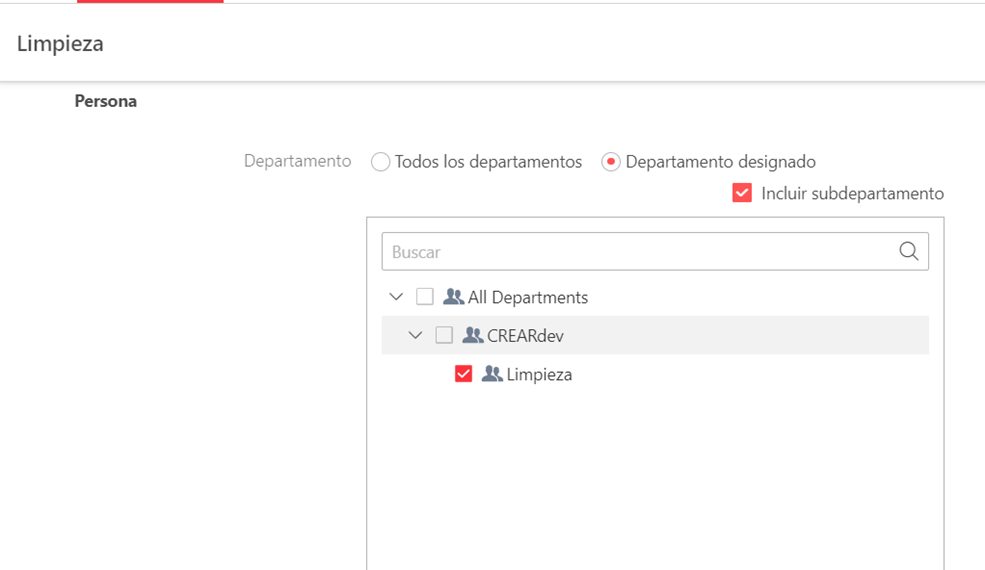Disable the Incluir subdepartamento checkbox
The width and height of the screenshot is (985, 570).
[742, 193]
